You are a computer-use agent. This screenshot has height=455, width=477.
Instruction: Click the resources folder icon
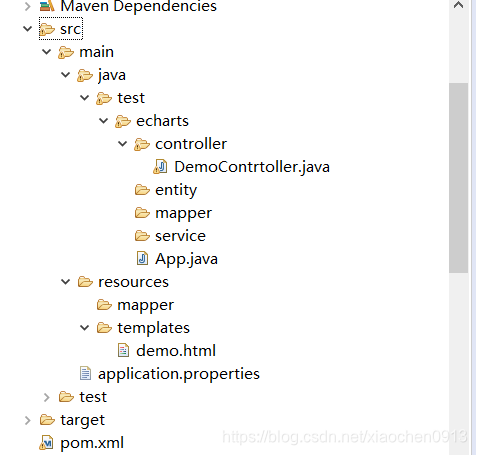pos(85,282)
